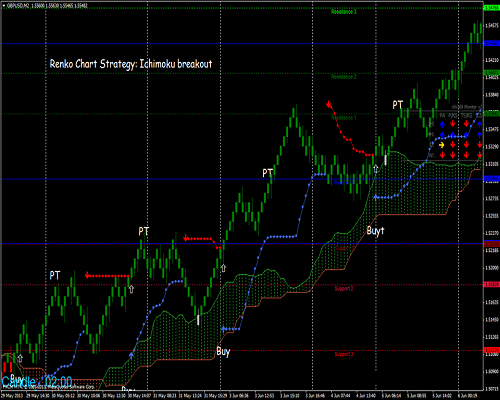This screenshot has height=400, width=500.
Task: Click the green price tag at top of price axis
Action: point(492,8)
